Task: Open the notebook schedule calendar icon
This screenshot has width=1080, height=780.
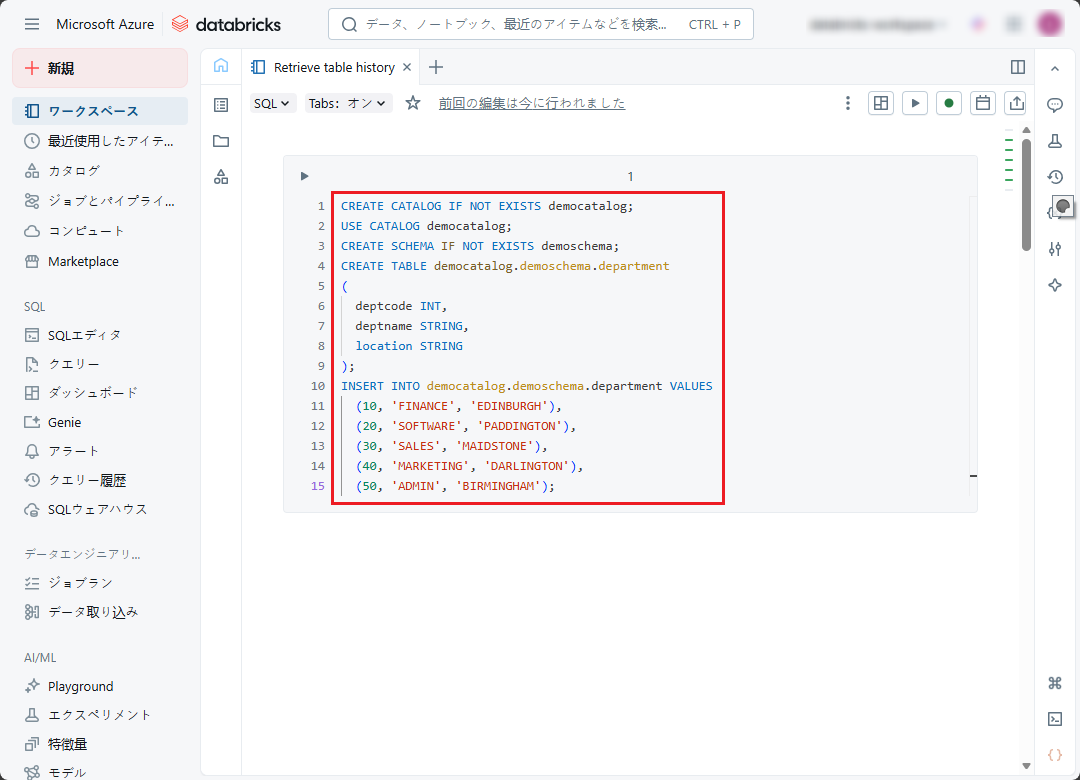Action: click(983, 103)
